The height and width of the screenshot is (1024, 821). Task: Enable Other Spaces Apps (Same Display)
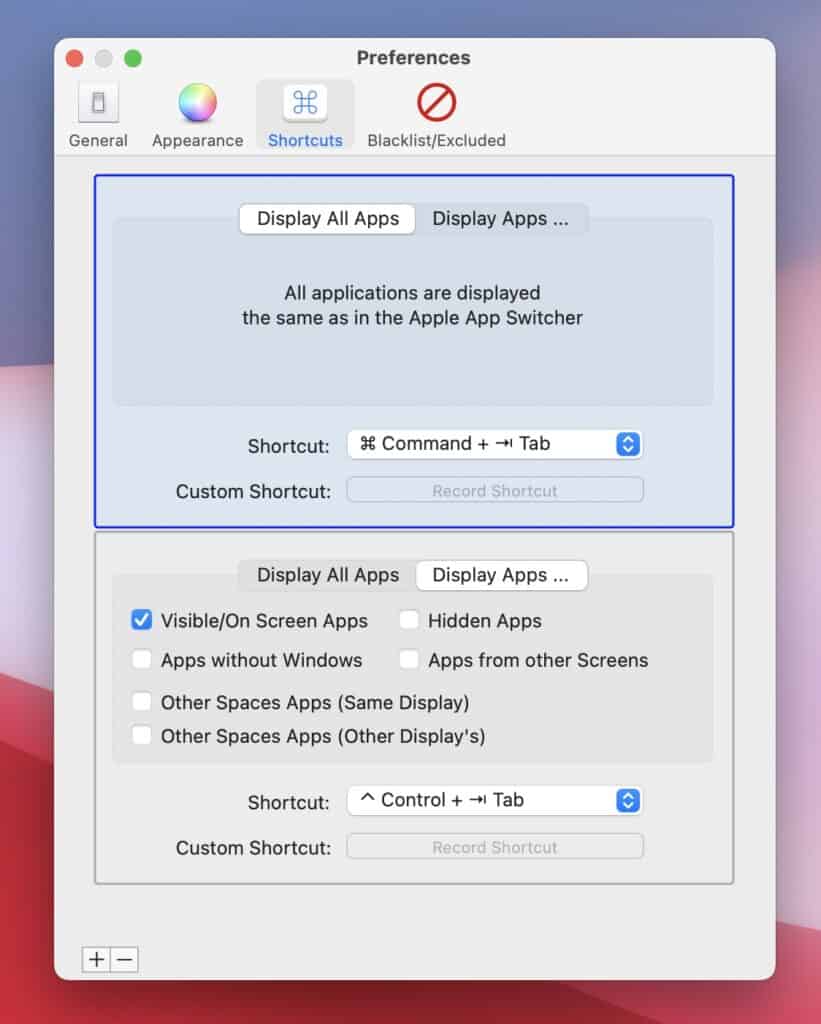pyautogui.click(x=142, y=702)
